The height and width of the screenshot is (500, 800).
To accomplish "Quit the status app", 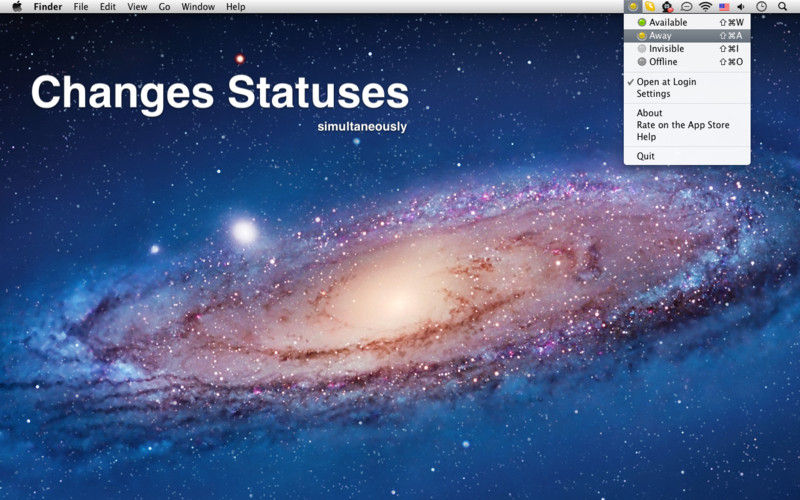I will (x=687, y=156).
